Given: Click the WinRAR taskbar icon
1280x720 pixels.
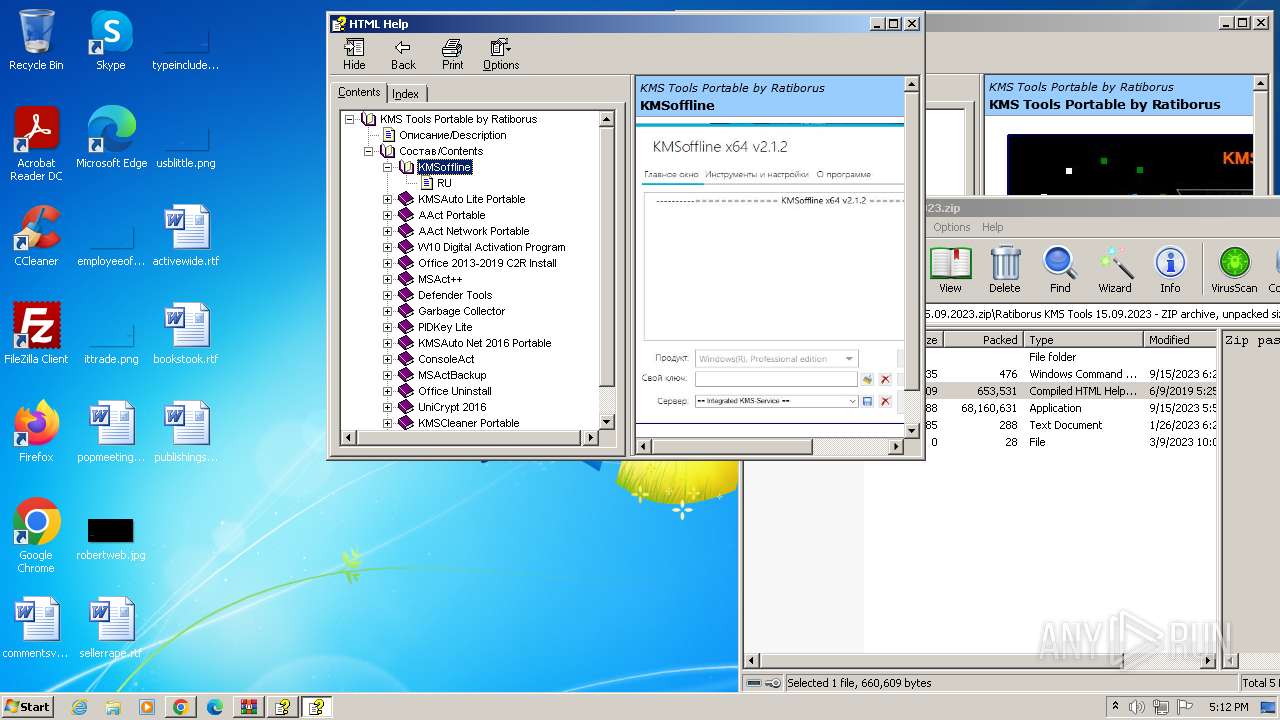Looking at the screenshot, I should 248,707.
